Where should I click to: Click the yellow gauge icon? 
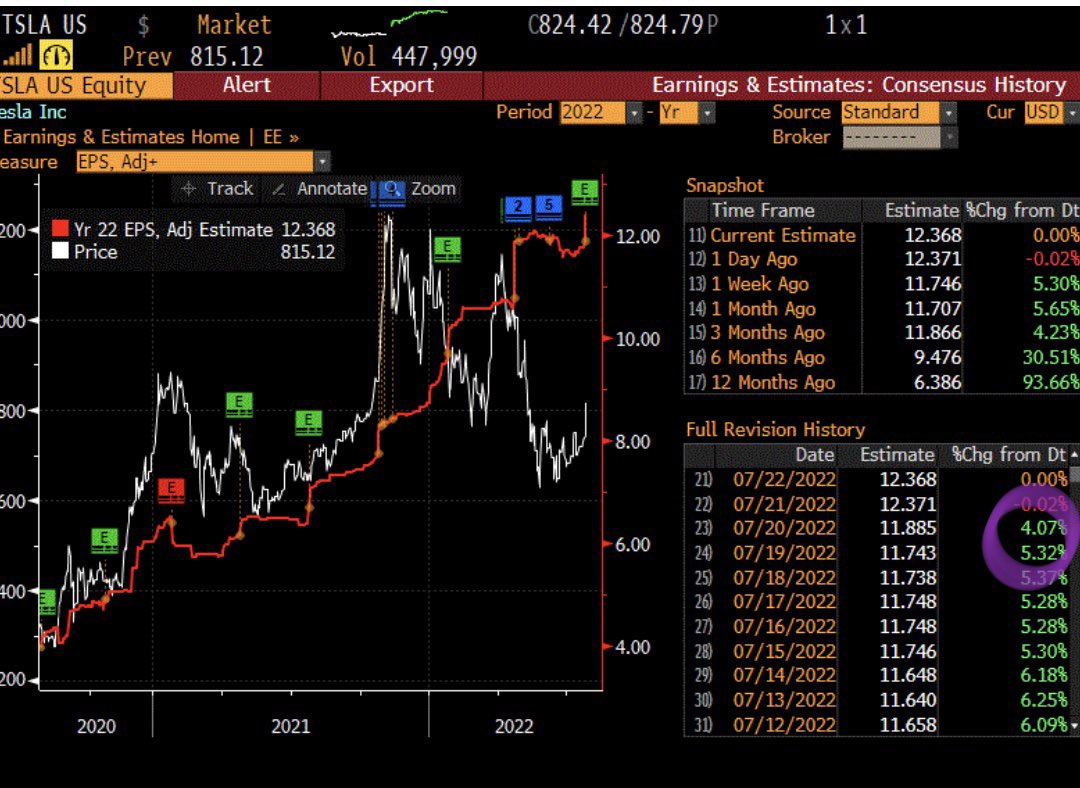pyautogui.click(x=56, y=56)
